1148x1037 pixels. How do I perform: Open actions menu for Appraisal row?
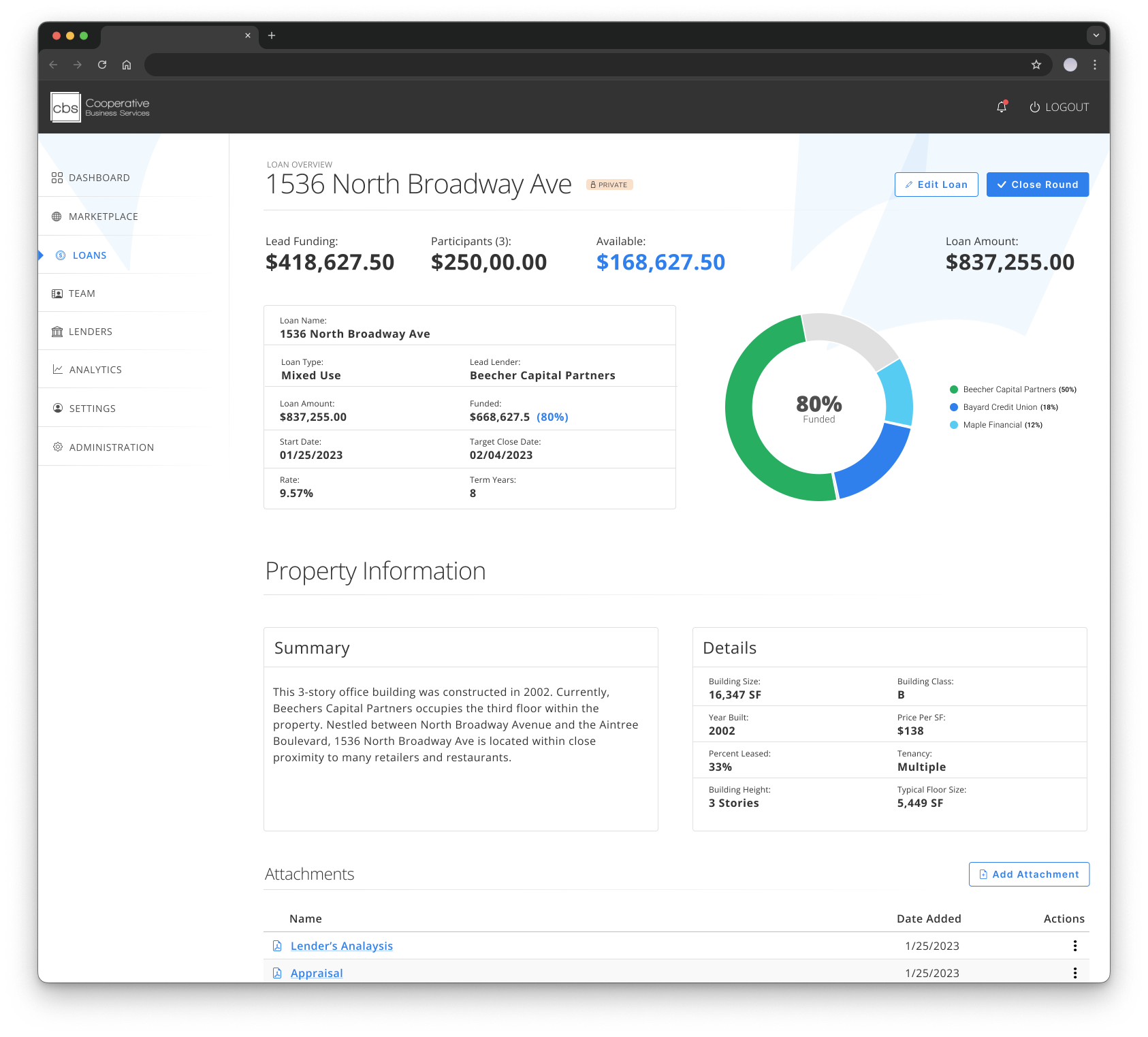1075,973
